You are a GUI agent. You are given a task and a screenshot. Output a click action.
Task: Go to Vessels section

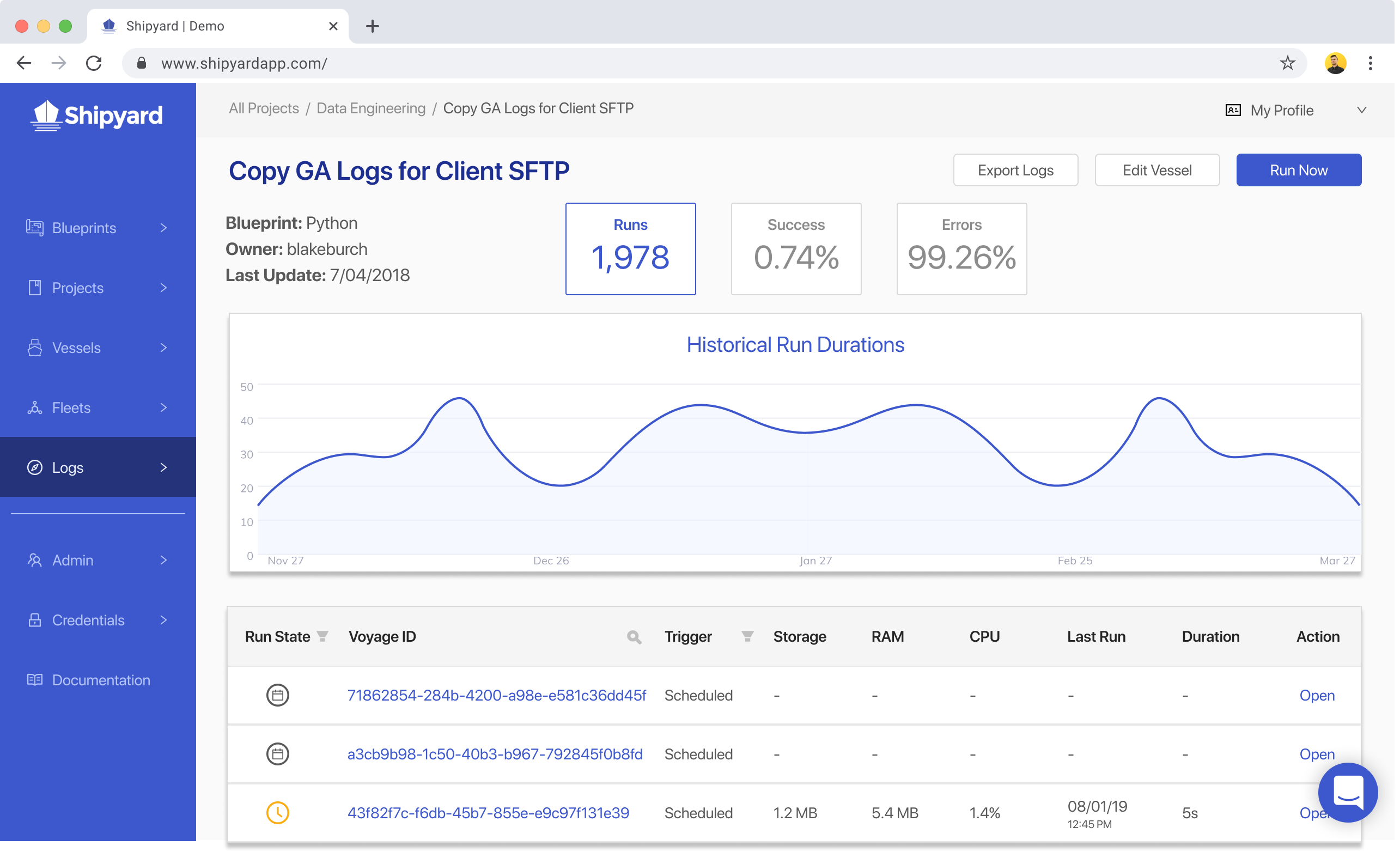(98, 348)
